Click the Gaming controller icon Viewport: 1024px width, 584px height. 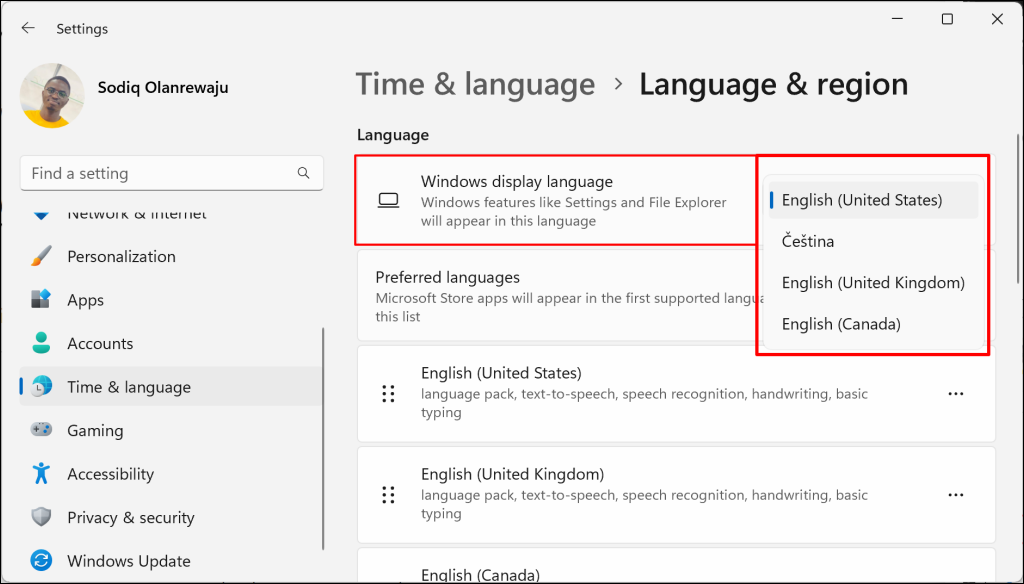41,430
